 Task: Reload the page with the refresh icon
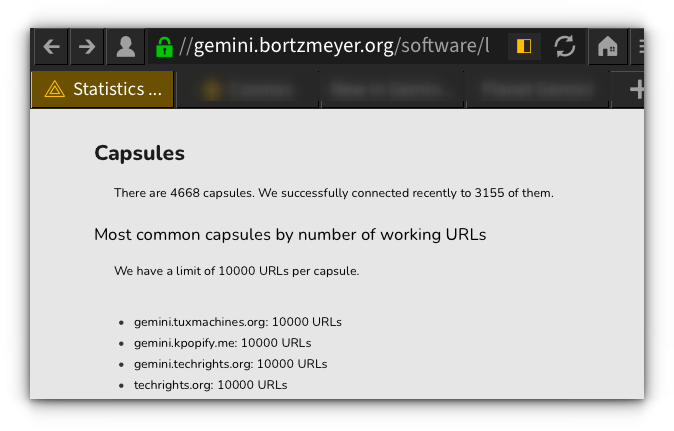pyautogui.click(x=564, y=46)
